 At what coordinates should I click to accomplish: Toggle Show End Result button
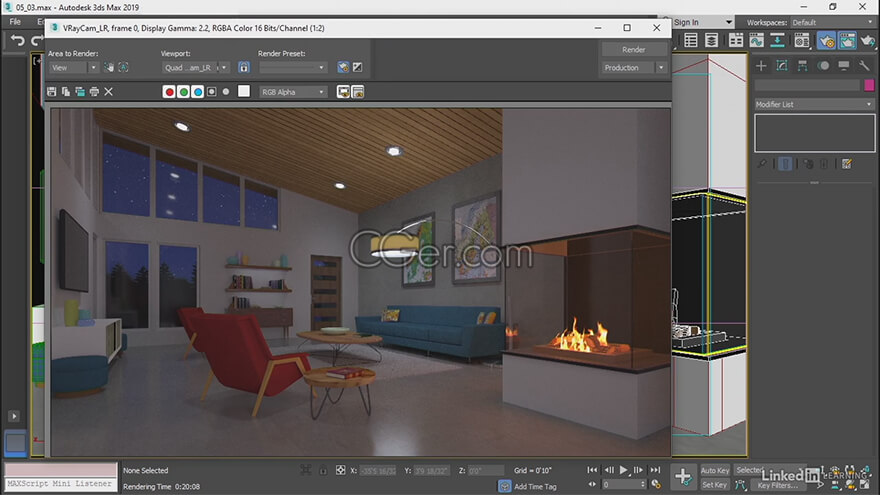(x=785, y=164)
